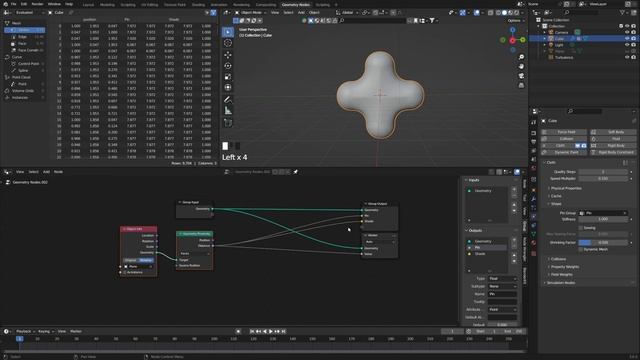This screenshot has height=360, width=640.
Task: Open the Tool properties tab icon
Action: click(x=533, y=122)
